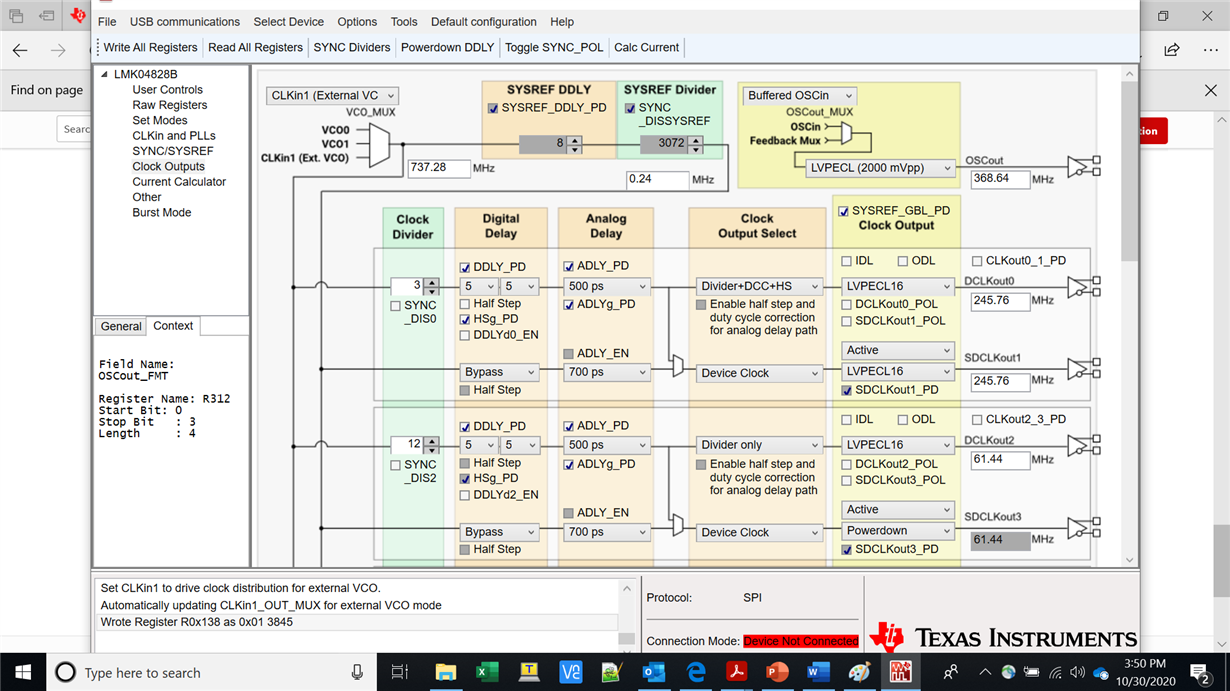1230x691 pixels.
Task: Open Task View from the taskbar
Action: pos(400,672)
